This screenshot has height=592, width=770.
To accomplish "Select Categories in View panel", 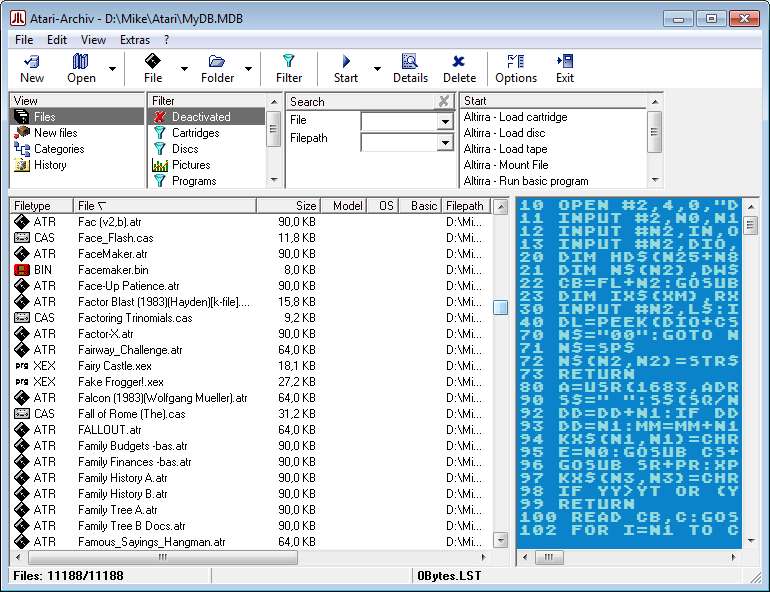I will (77, 149).
